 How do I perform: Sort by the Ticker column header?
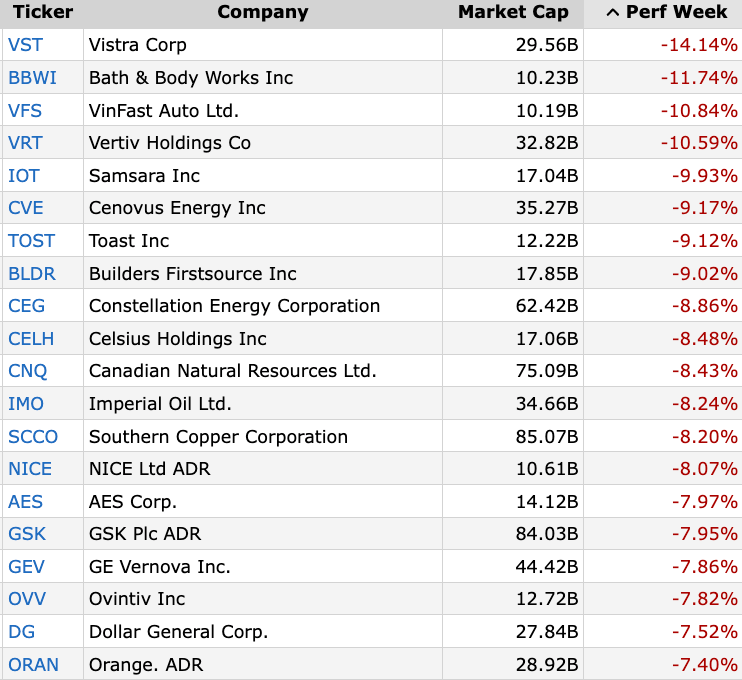pyautogui.click(x=42, y=13)
